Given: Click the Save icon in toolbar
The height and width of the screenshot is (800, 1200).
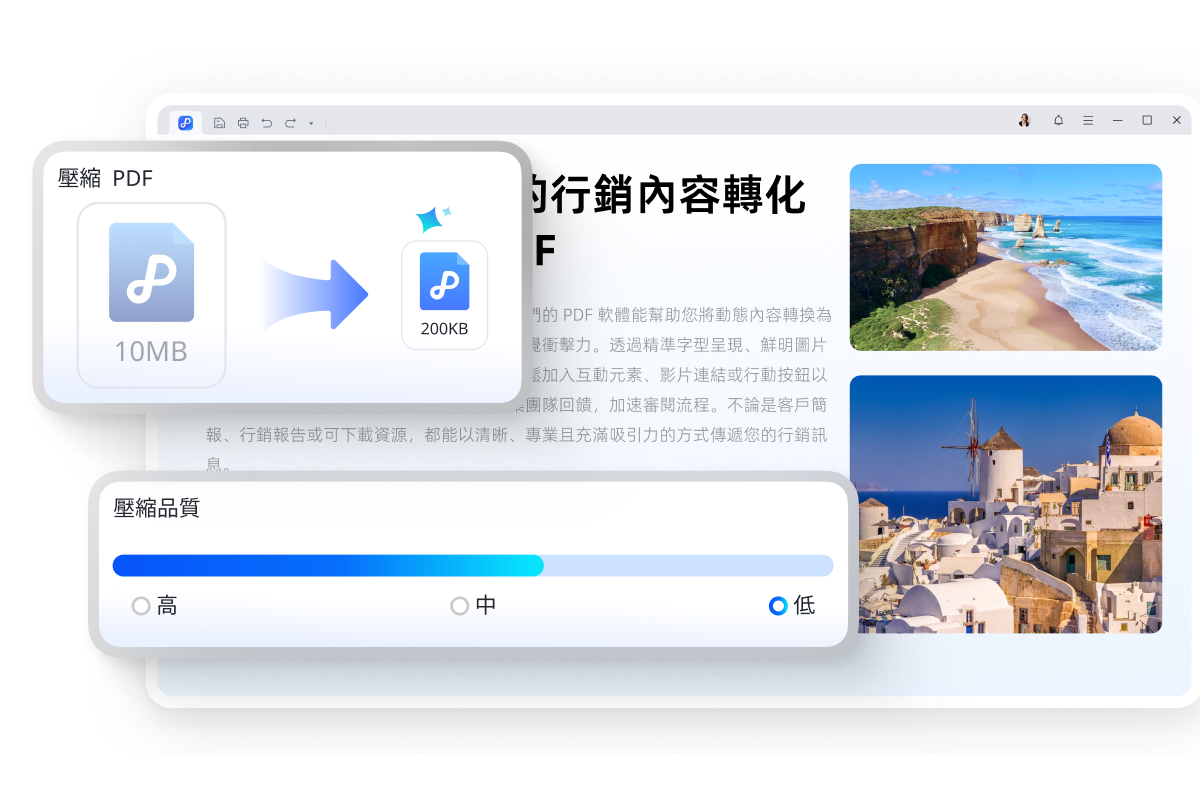Looking at the screenshot, I should click(x=219, y=122).
